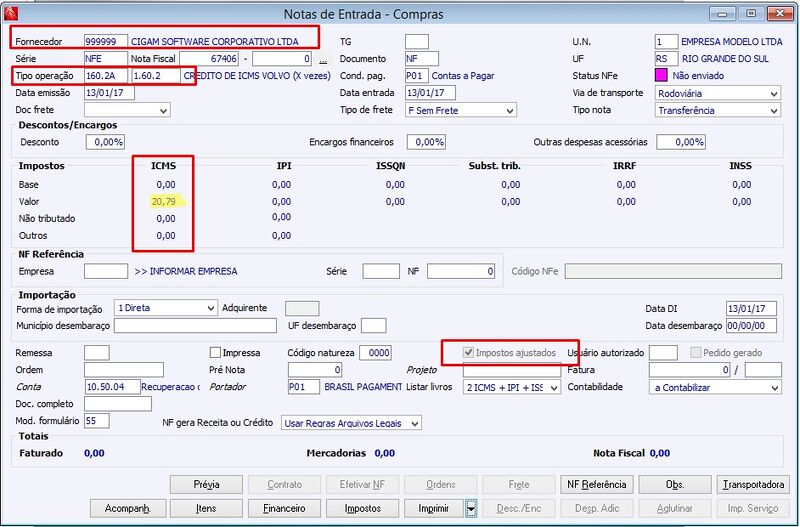
Task: Click the Fornecedor code field
Action: pos(106,42)
